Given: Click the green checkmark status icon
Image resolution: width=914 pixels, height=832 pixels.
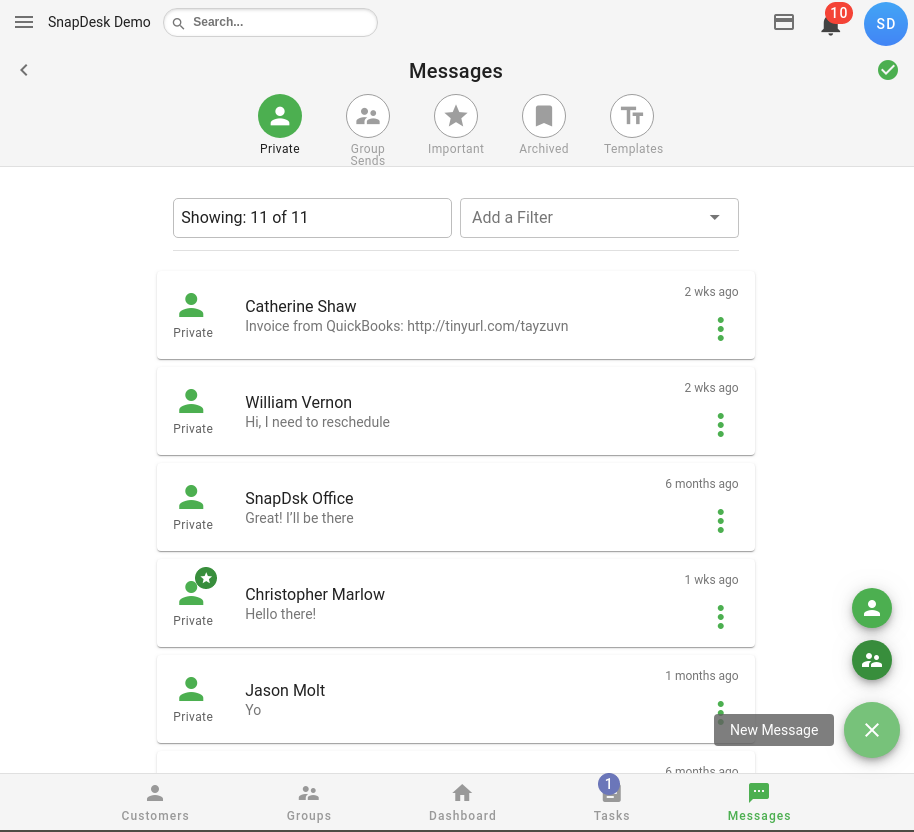Looking at the screenshot, I should [x=888, y=70].
